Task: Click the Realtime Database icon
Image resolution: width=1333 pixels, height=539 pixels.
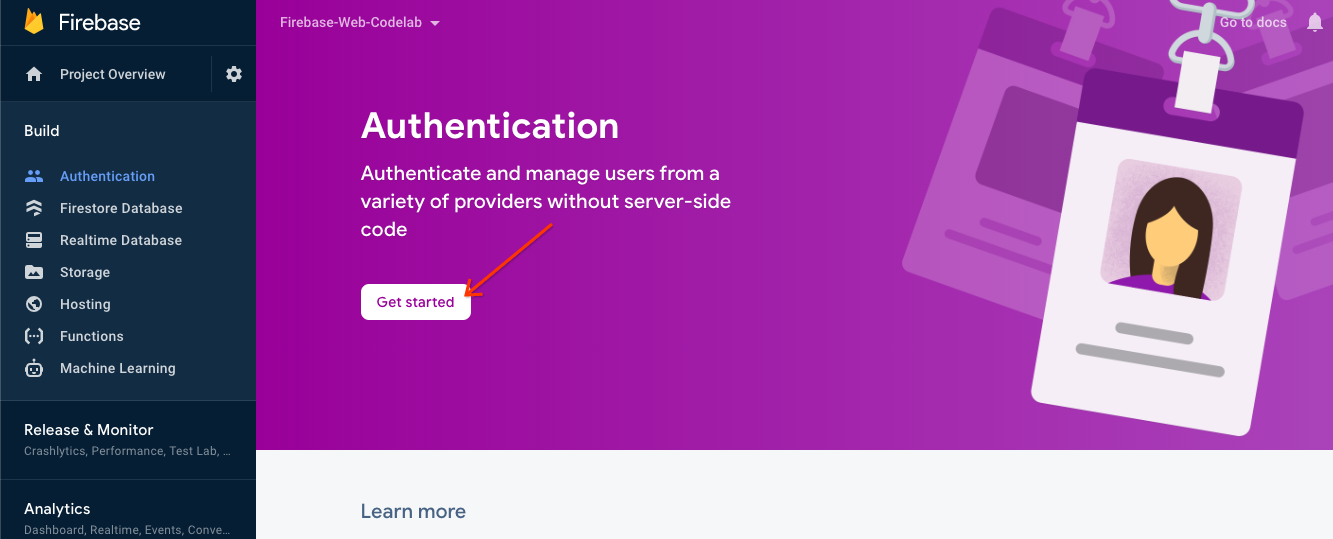Action: coord(34,240)
